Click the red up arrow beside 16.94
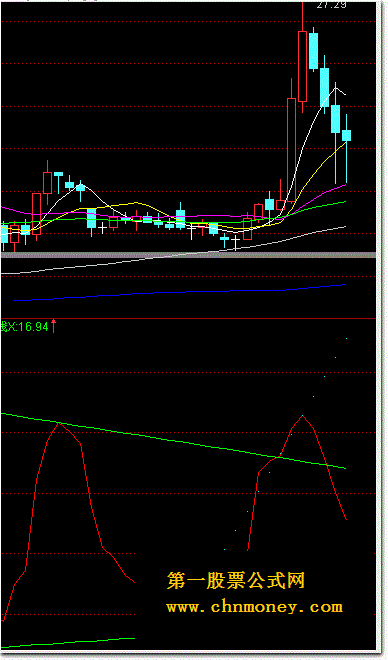Screen dimensions: 388x660 (x=53, y=326)
